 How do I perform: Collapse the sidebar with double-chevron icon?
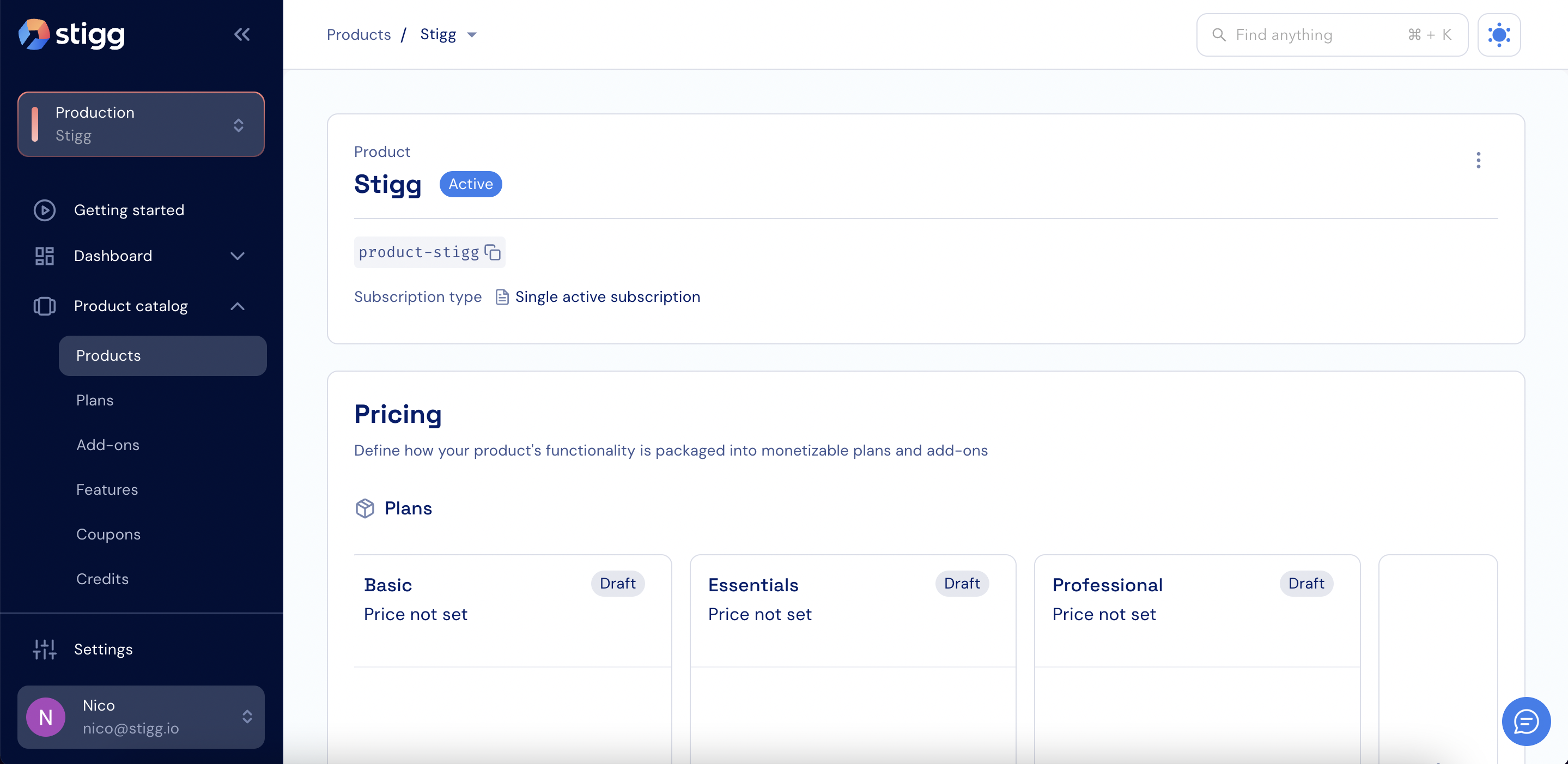[x=242, y=35]
